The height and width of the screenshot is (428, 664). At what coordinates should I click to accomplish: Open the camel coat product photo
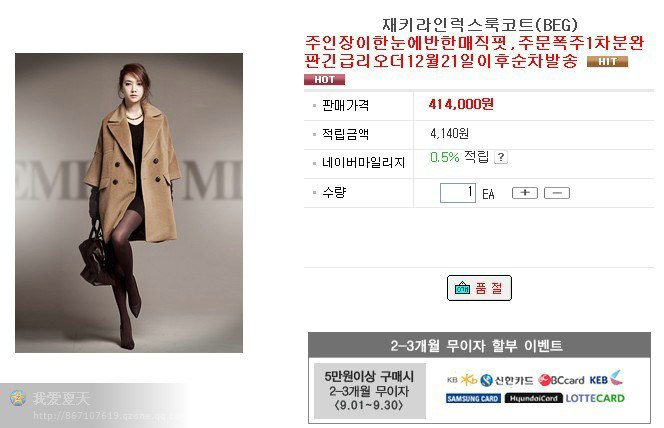[129, 203]
